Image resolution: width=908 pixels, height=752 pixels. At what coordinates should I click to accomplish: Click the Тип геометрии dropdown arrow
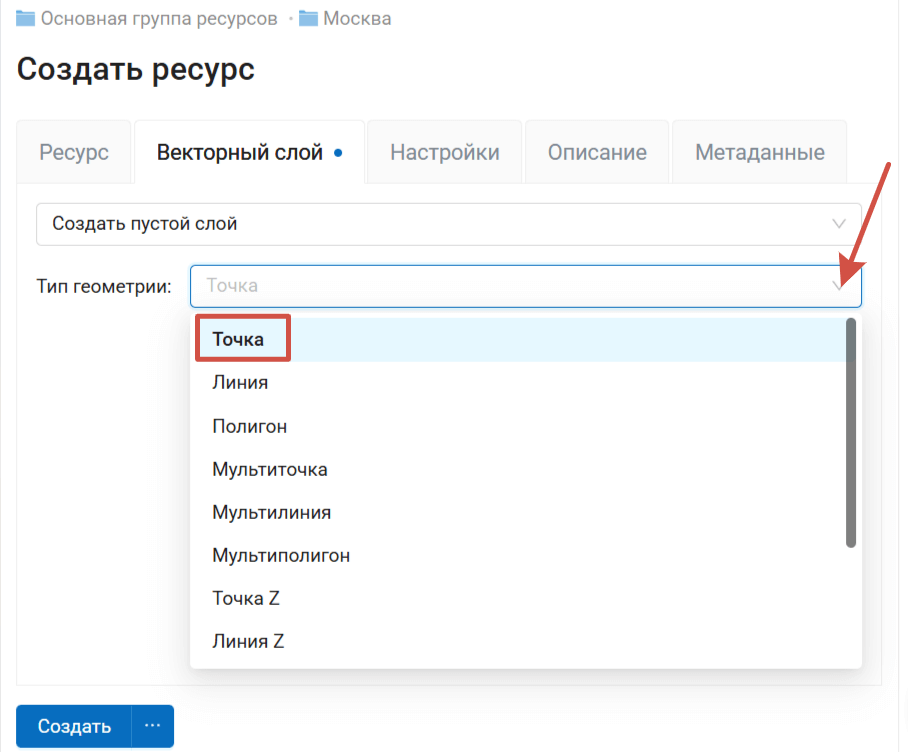[x=839, y=286]
